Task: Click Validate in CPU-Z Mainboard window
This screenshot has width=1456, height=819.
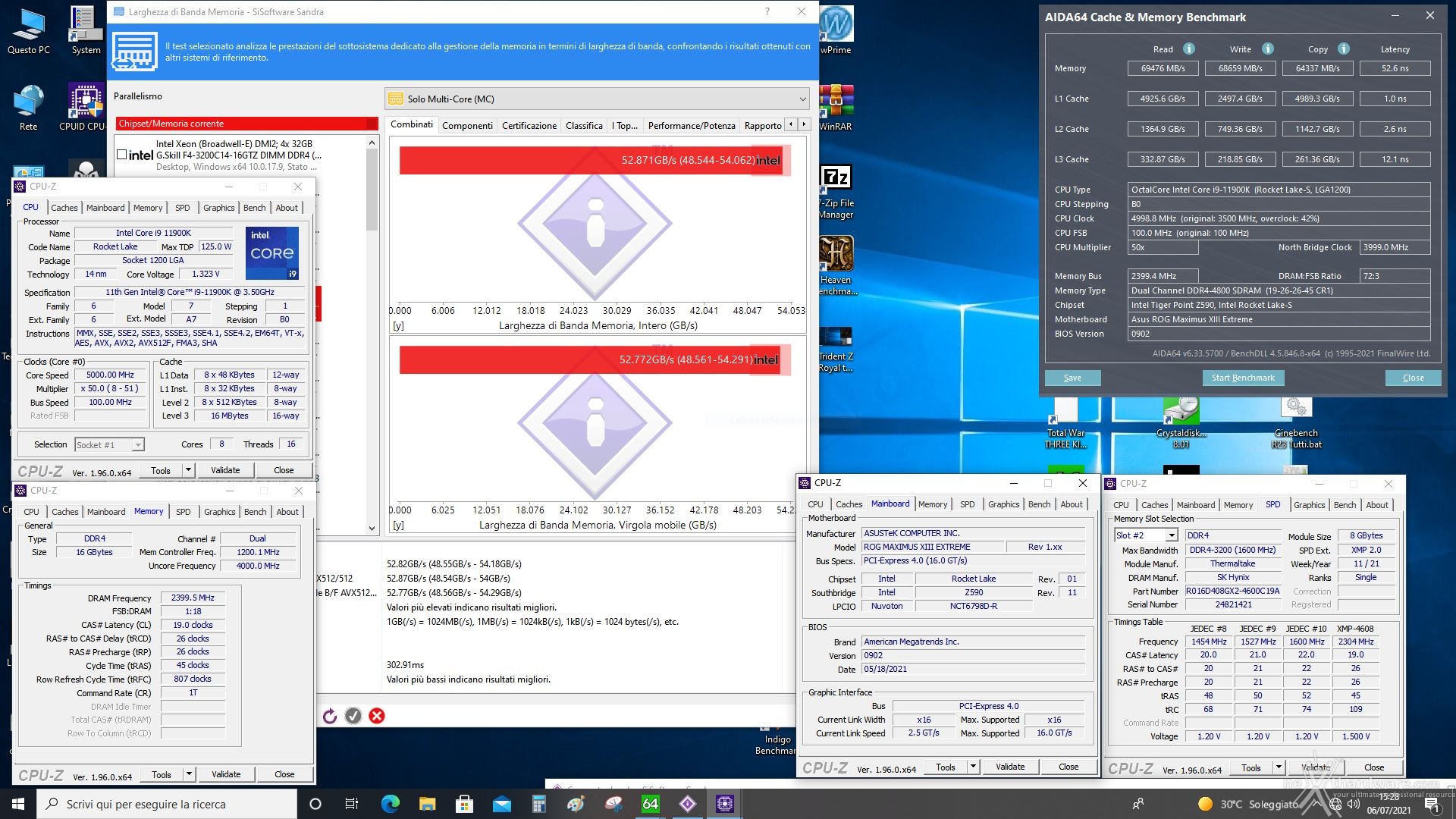Action: coord(1009,767)
